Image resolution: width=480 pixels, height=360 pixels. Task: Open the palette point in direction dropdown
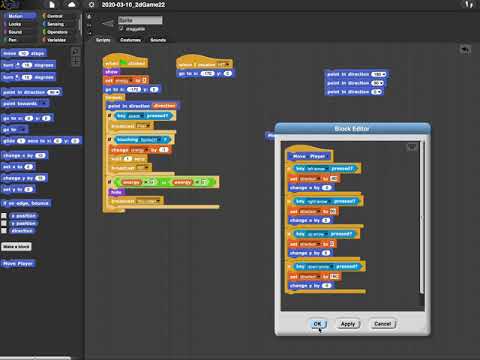(x=58, y=92)
